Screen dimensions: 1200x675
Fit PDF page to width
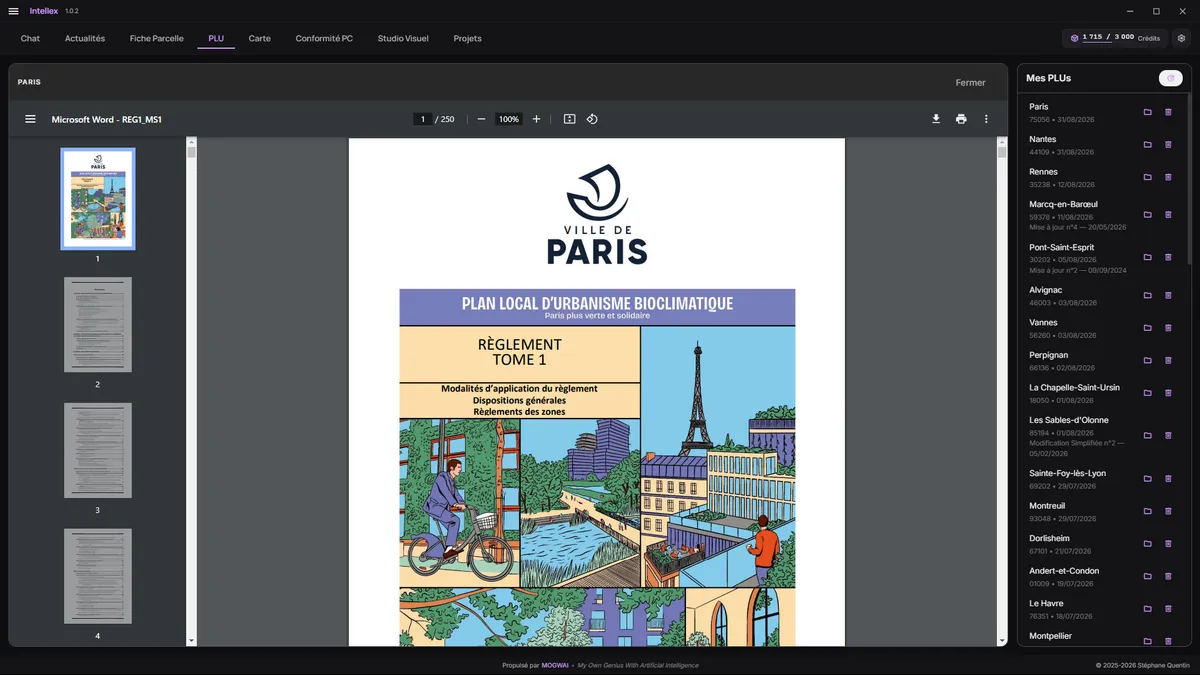tap(569, 119)
